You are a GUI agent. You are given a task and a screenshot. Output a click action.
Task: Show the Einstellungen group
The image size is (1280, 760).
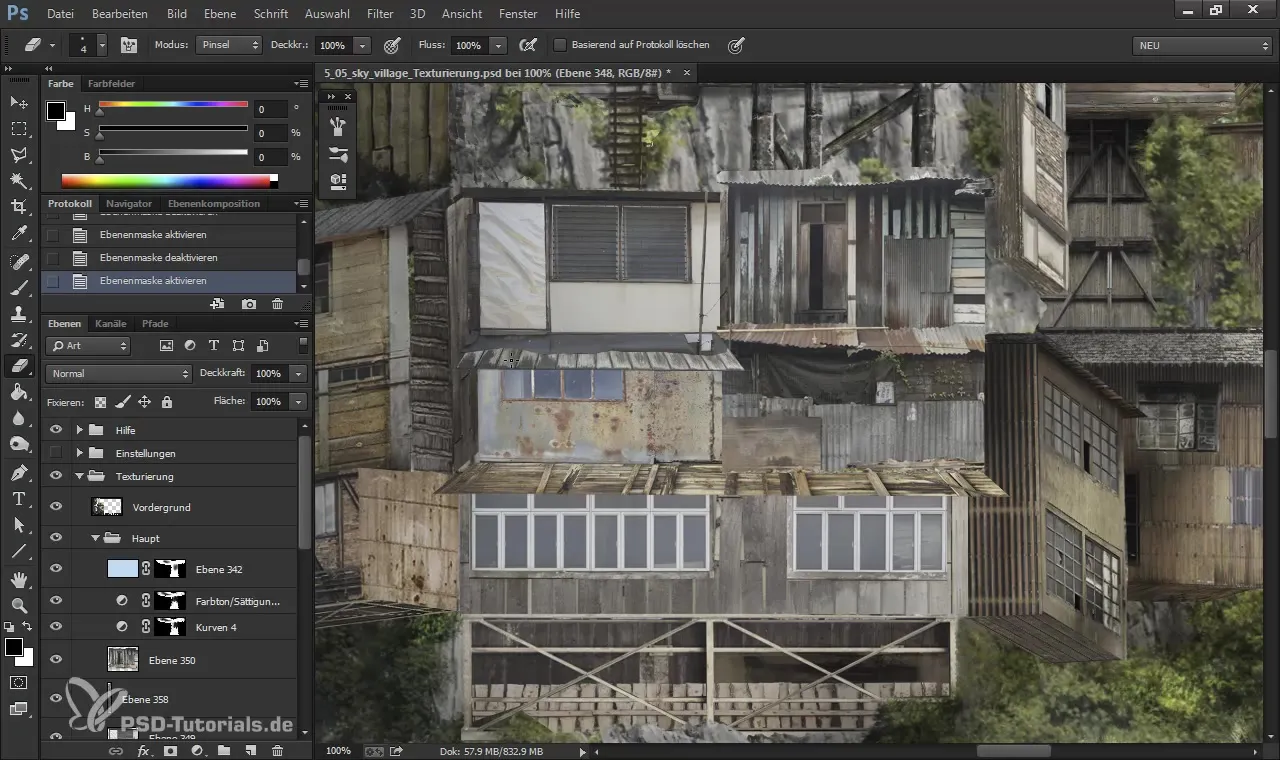56,453
